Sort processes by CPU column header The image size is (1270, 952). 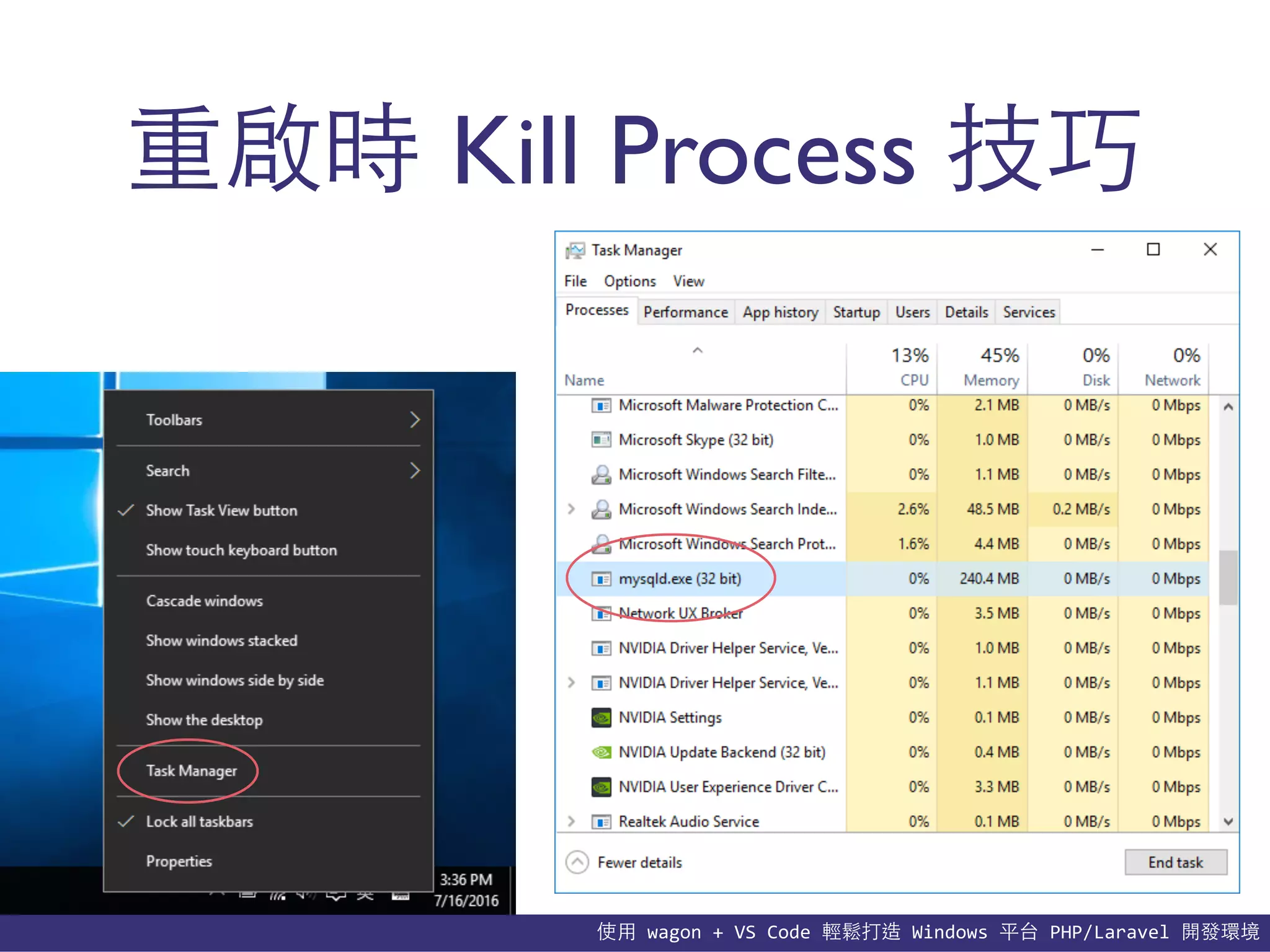[x=893, y=368]
